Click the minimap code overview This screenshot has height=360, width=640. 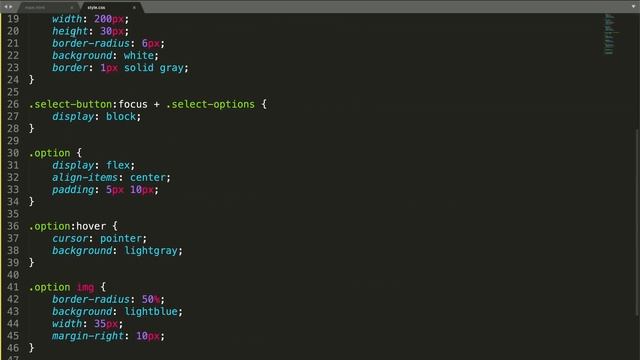[x=610, y=33]
